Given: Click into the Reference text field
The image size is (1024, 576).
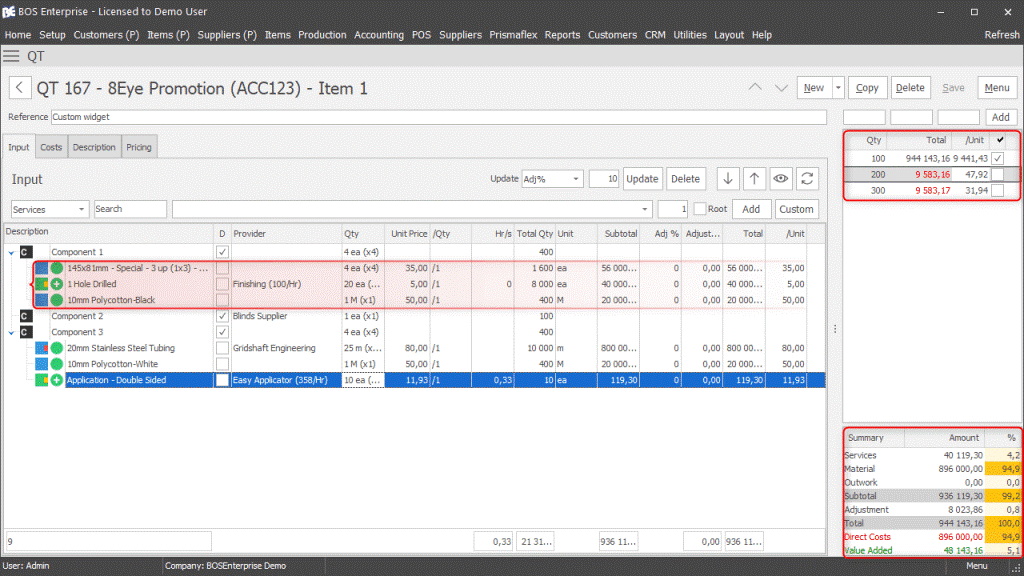Looking at the screenshot, I should tap(439, 117).
